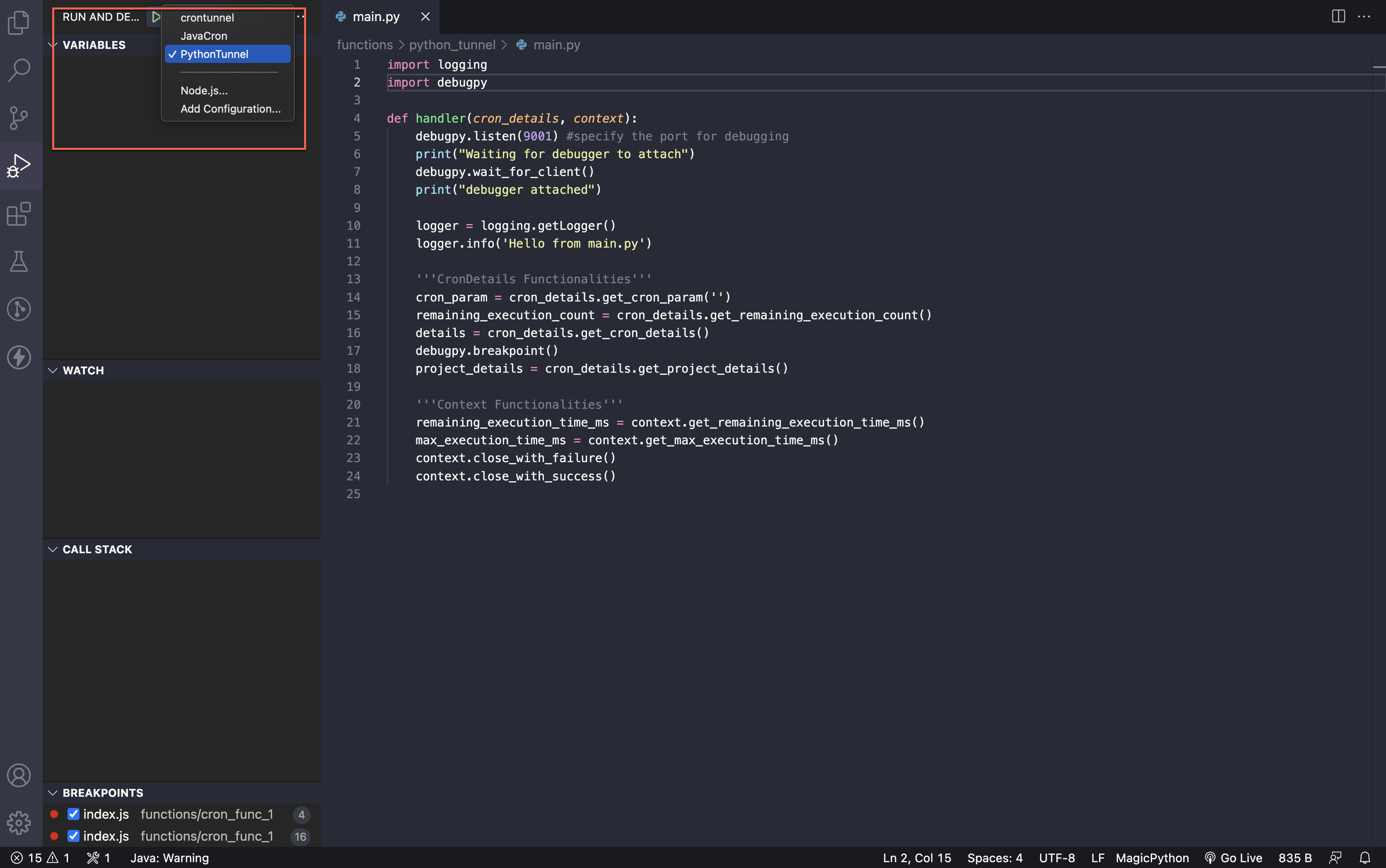Viewport: 1386px width, 868px height.
Task: Click functions breadcrumb segment
Action: tap(365, 45)
